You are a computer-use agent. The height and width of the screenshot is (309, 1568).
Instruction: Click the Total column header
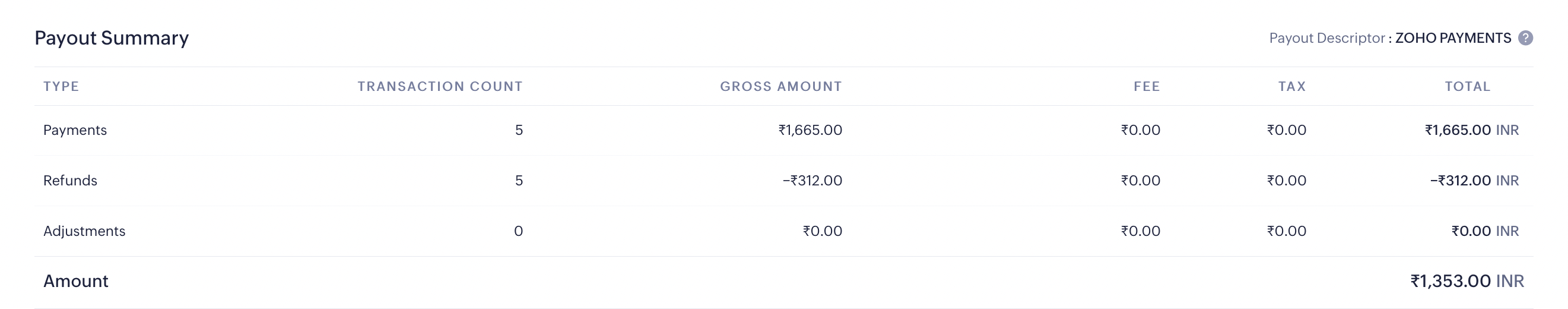tap(1467, 87)
